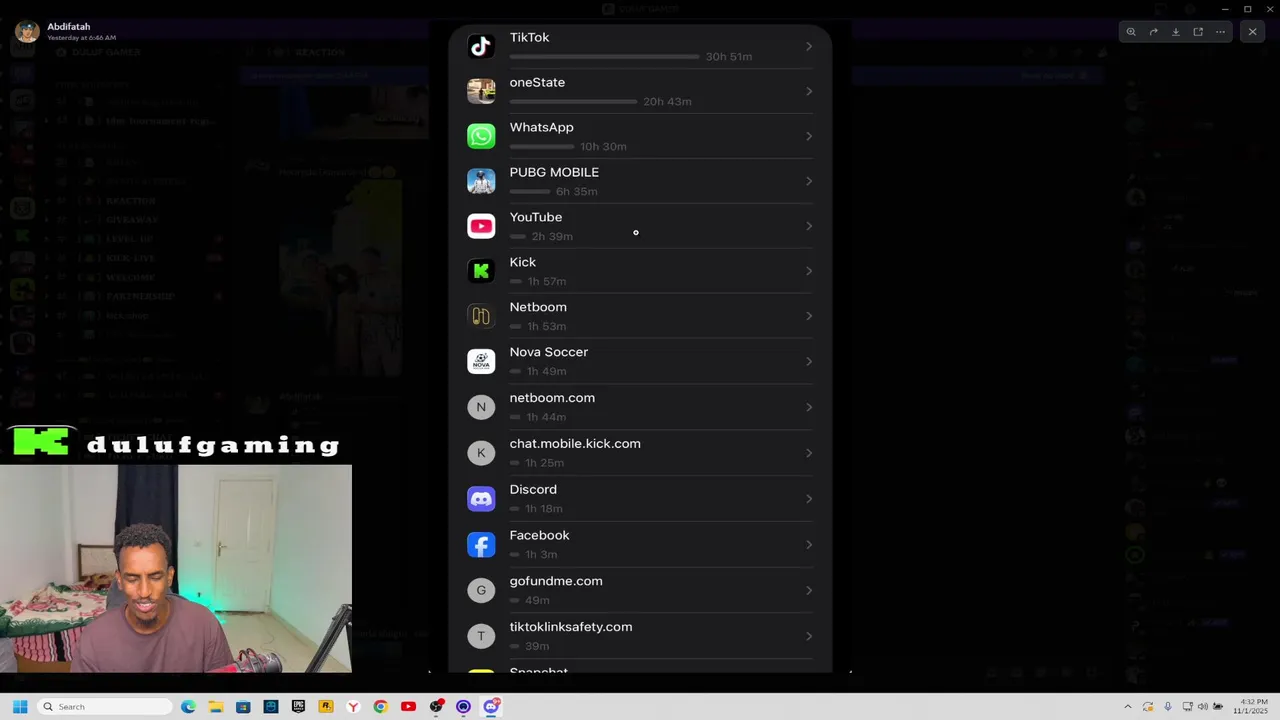
Task: Show hidden system tray icons
Action: pyautogui.click(x=1128, y=706)
